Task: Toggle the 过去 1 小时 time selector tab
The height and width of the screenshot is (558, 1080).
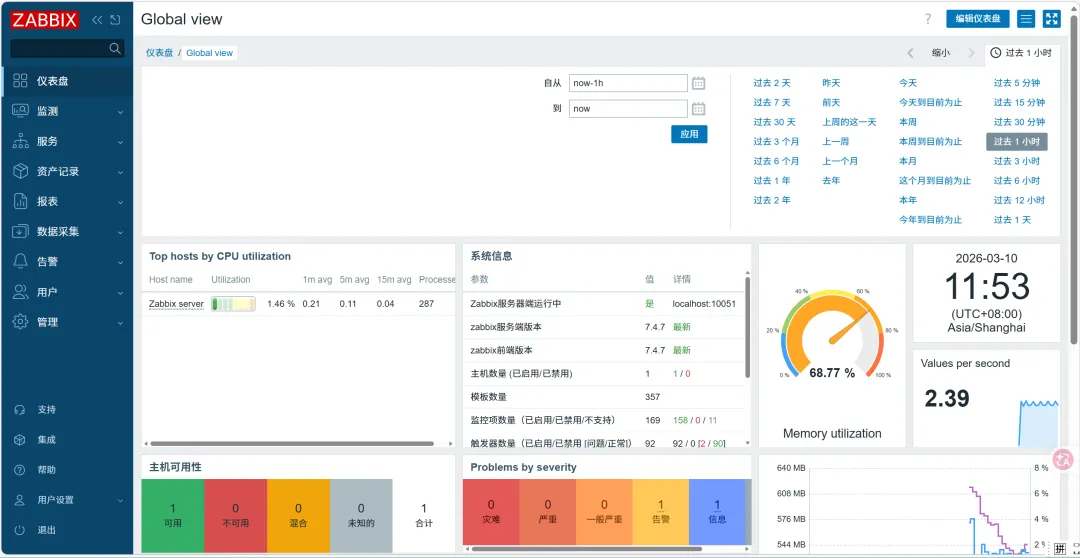Action: coord(1022,53)
